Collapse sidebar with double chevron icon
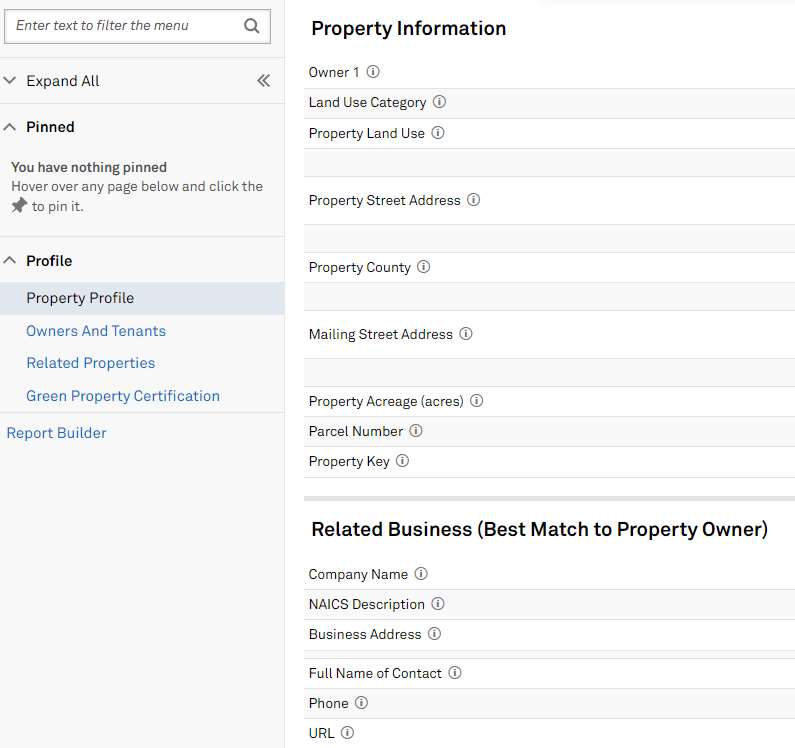This screenshot has height=748, width=795. click(263, 81)
